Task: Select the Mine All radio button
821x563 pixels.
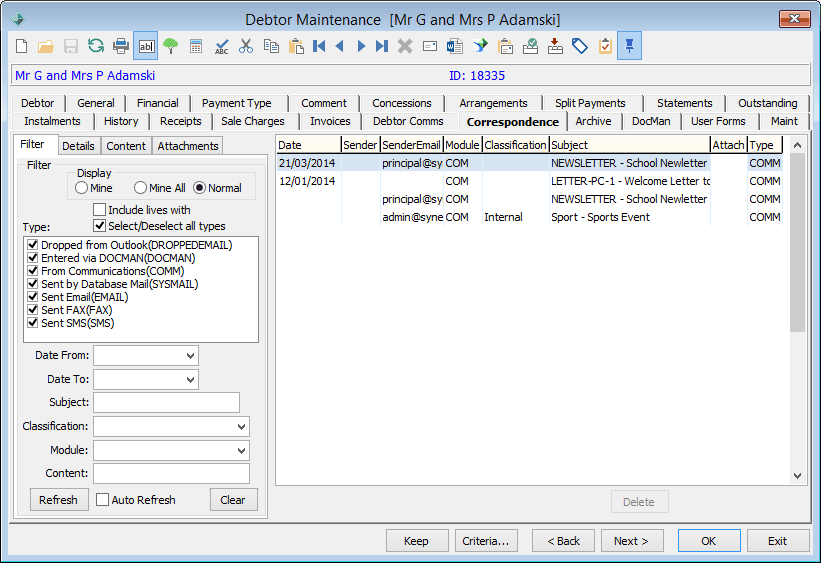Action: 140,187
